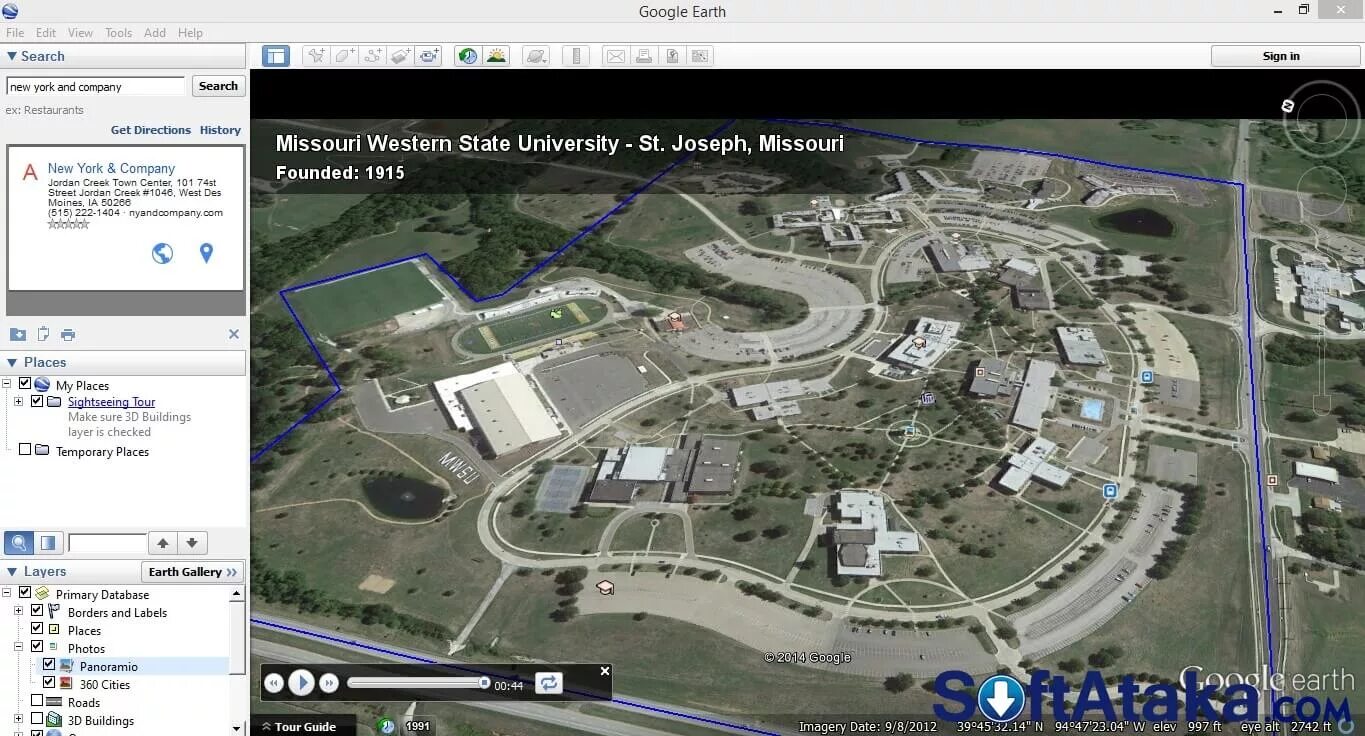Image resolution: width=1365 pixels, height=736 pixels.
Task: Open the planet switcher icon
Action: pyautogui.click(x=536, y=56)
